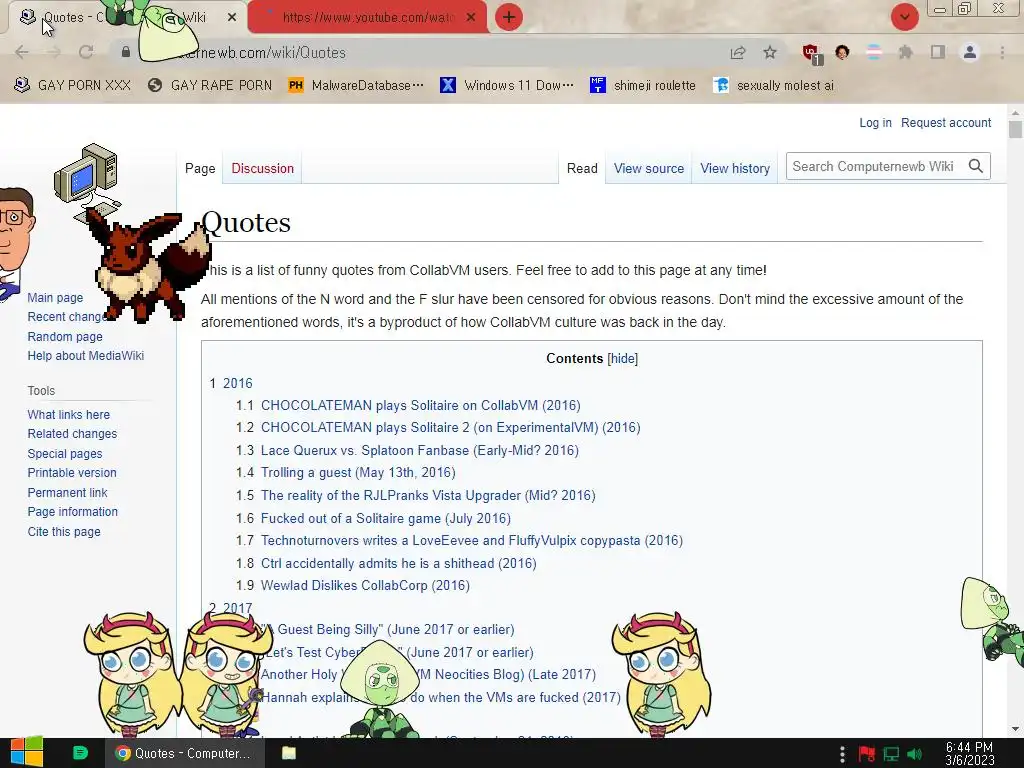Open Wewlad Dislikes CollabCorp (2016) entry

tap(365, 586)
